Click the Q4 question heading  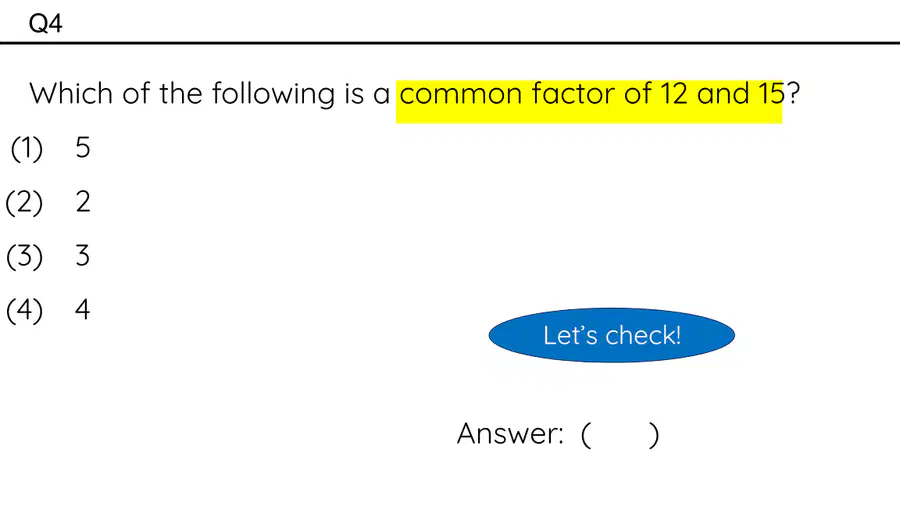45,24
